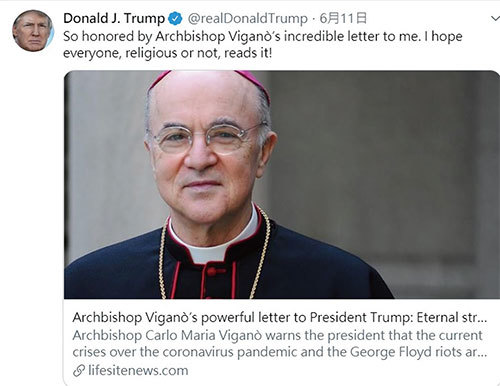The image size is (500, 386).
Task: Click the chain link icon beside lifesitenews.com
Action: click(79, 371)
